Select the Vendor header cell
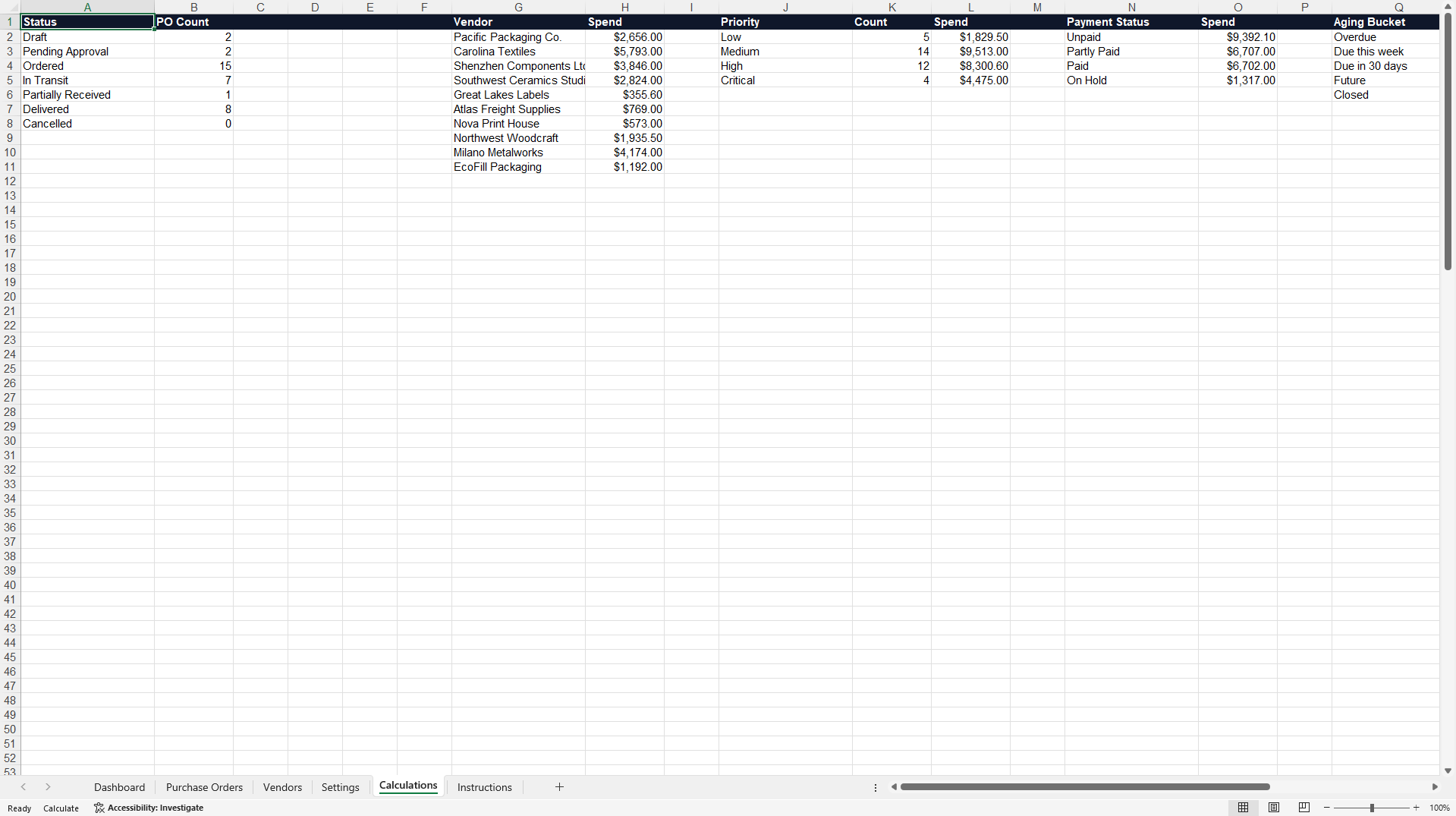 [x=518, y=22]
